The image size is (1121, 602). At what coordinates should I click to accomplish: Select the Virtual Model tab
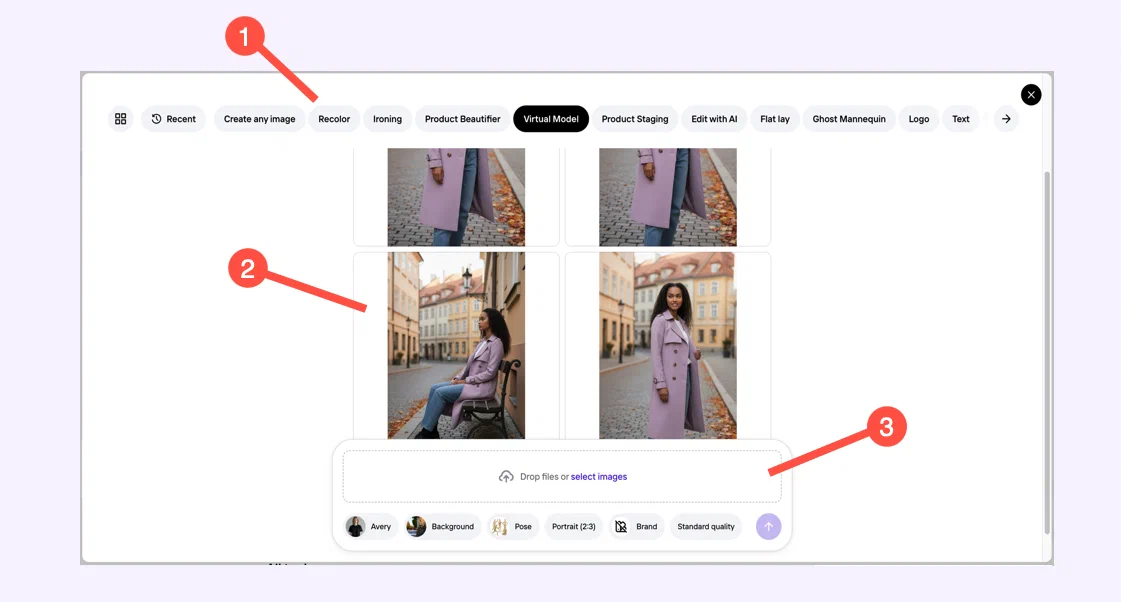(x=551, y=119)
